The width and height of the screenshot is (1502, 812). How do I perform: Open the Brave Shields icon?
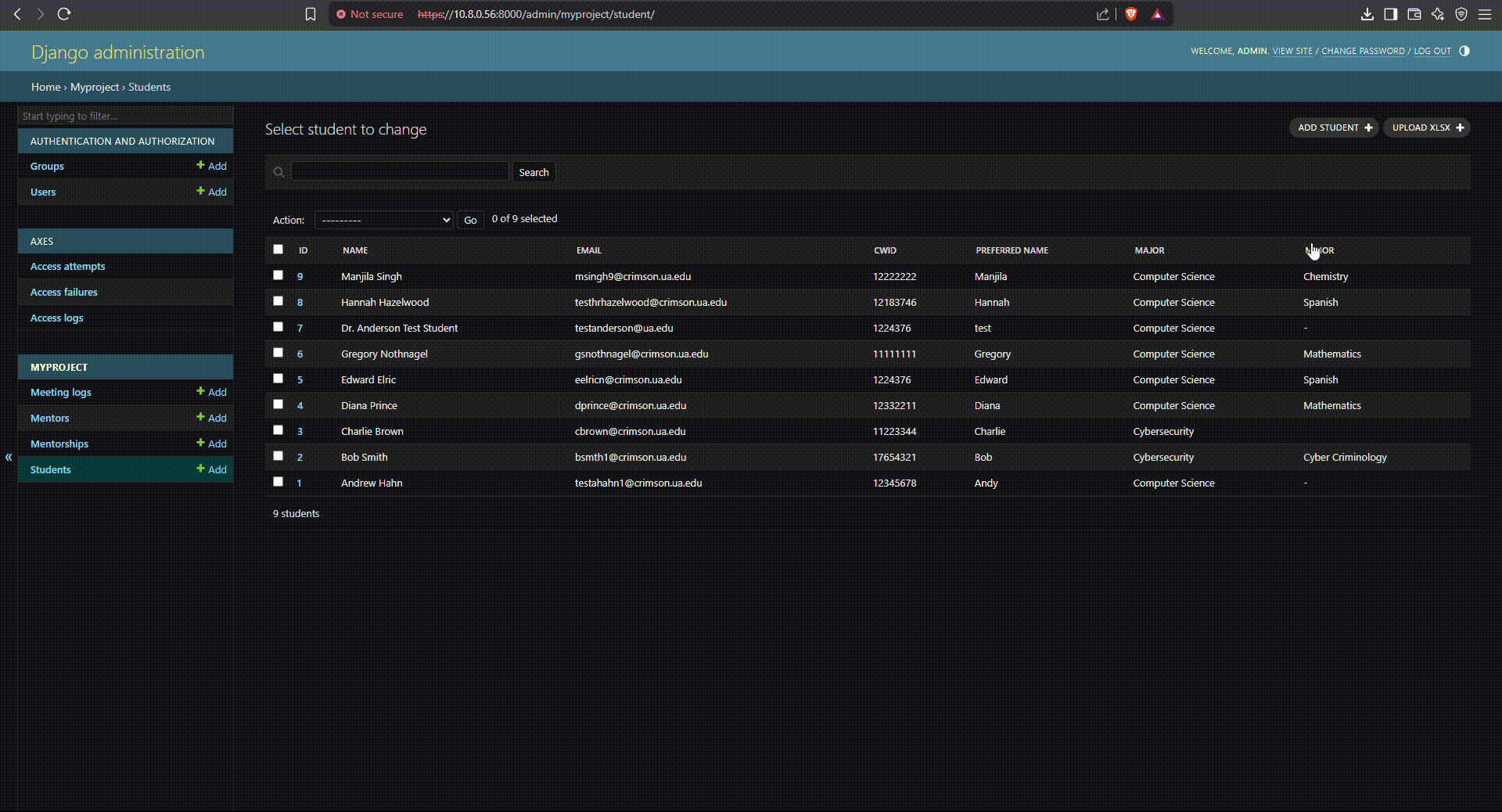[x=1130, y=14]
